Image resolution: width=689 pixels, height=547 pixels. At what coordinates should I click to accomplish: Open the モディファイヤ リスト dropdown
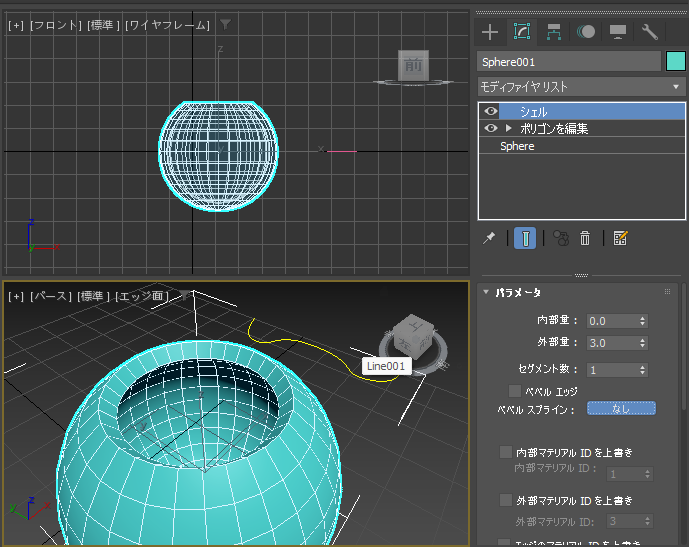click(581, 87)
